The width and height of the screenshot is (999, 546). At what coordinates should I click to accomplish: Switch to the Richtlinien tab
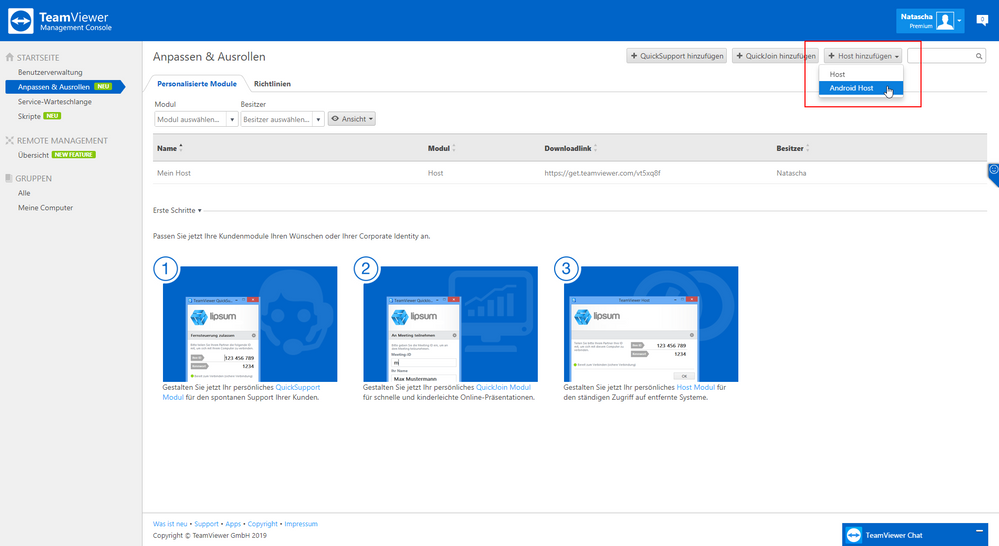(272, 83)
